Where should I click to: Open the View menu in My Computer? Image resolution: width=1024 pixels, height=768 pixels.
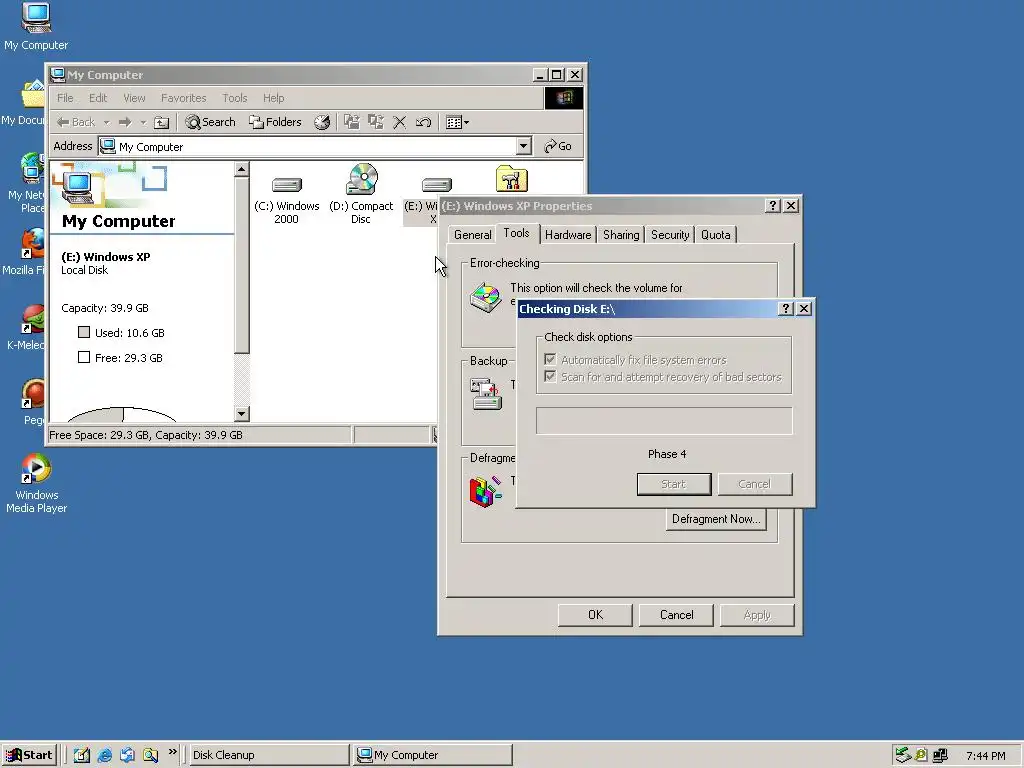135,98
